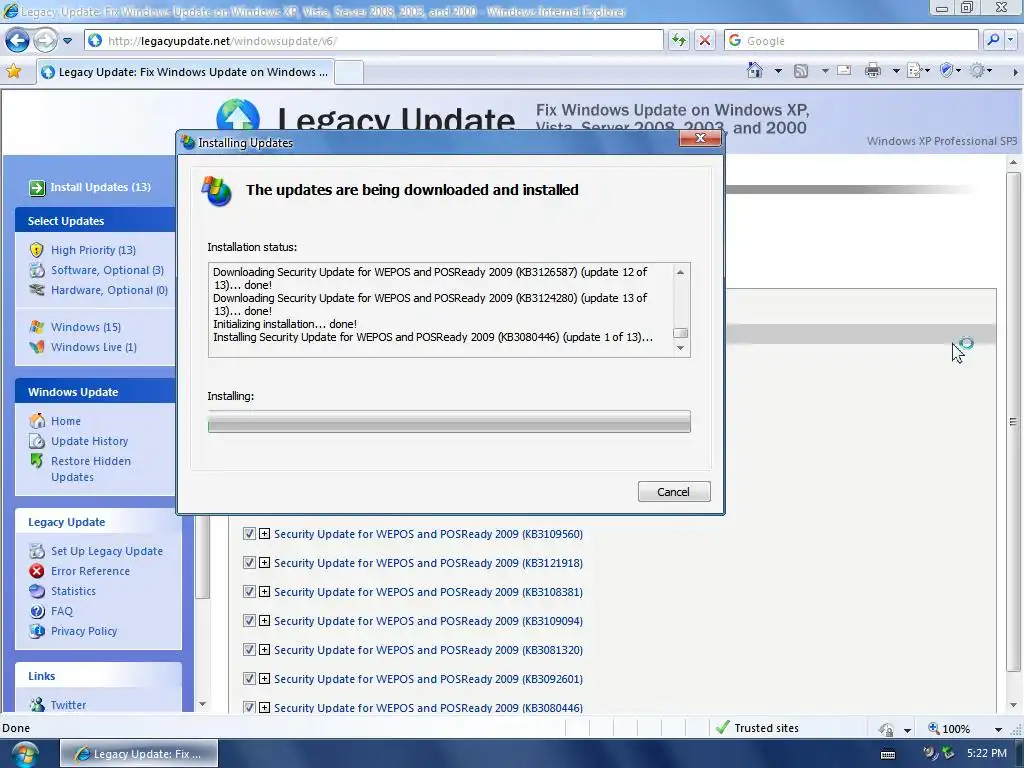This screenshot has height=768, width=1024.
Task: Open Windows Live (1) product filter
Action: click(93, 347)
